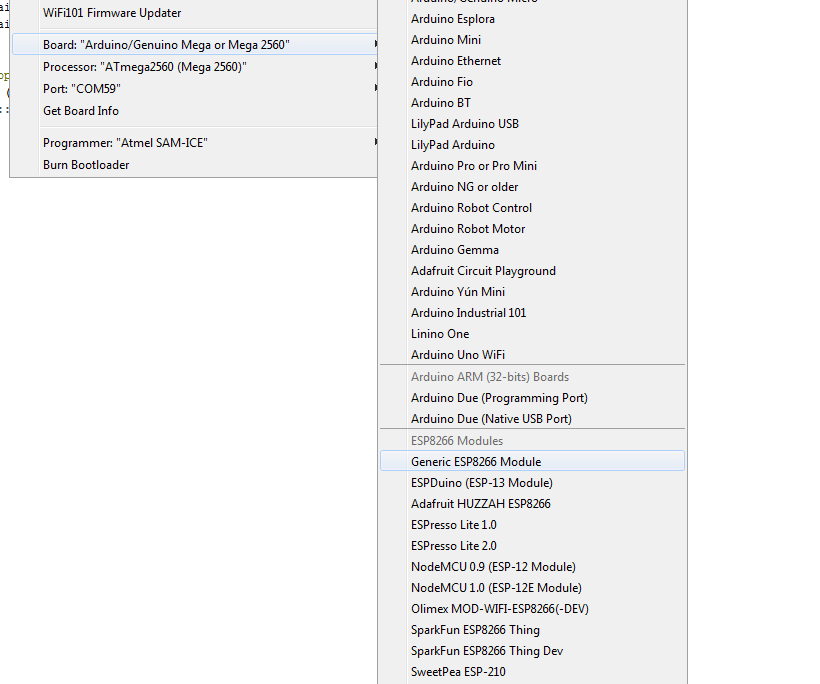
Task: Select Olimex MOD-WIFI-ESP8266(-DEV) board
Action: [x=532, y=609]
